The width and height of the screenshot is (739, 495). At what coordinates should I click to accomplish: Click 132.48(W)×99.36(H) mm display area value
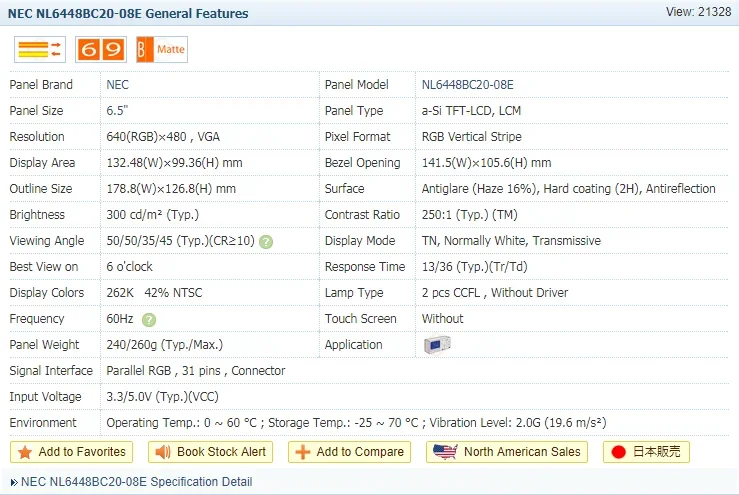174,163
